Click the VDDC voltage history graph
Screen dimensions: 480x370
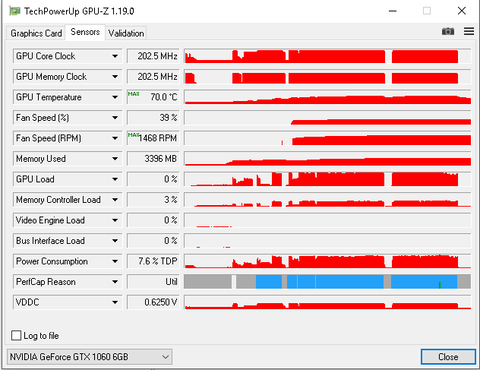pos(328,302)
